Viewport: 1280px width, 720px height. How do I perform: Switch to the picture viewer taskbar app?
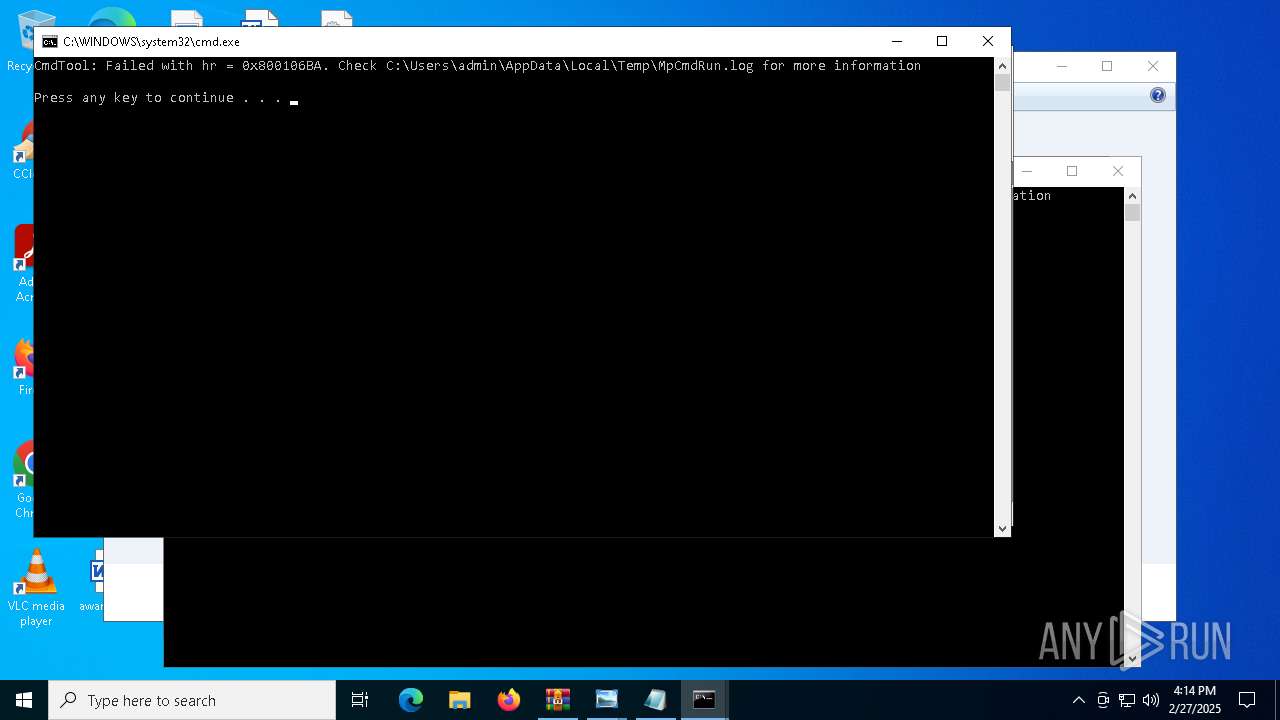[x=607, y=700]
